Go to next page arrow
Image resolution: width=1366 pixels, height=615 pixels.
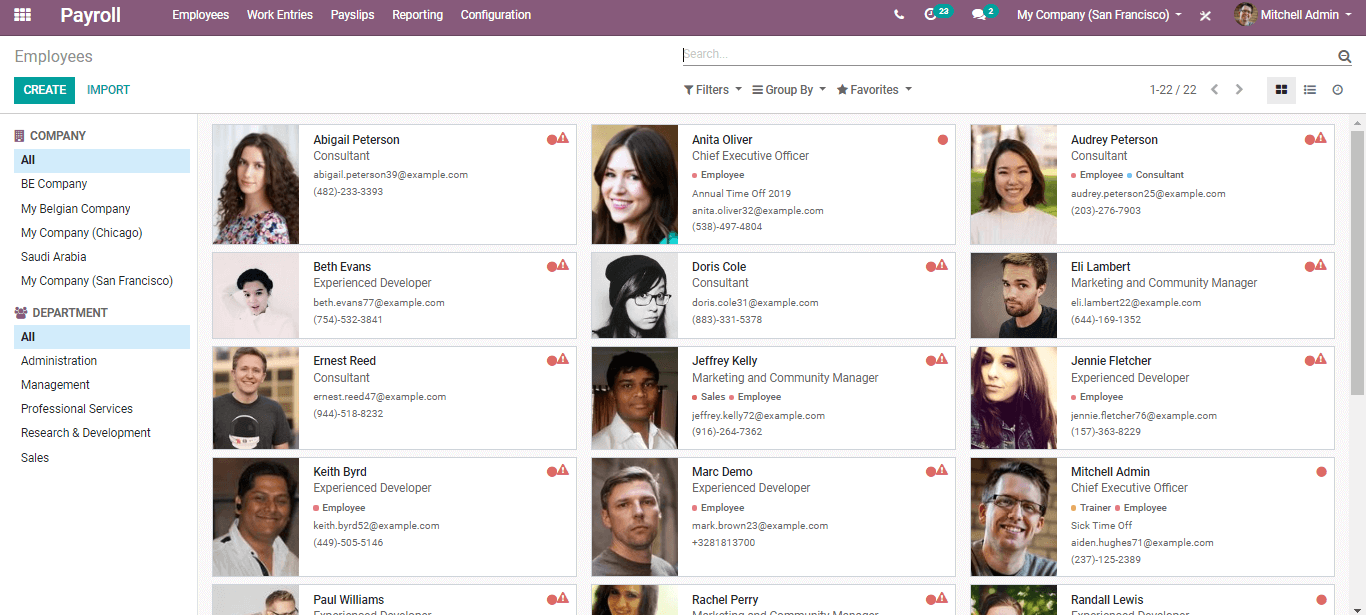1239,90
